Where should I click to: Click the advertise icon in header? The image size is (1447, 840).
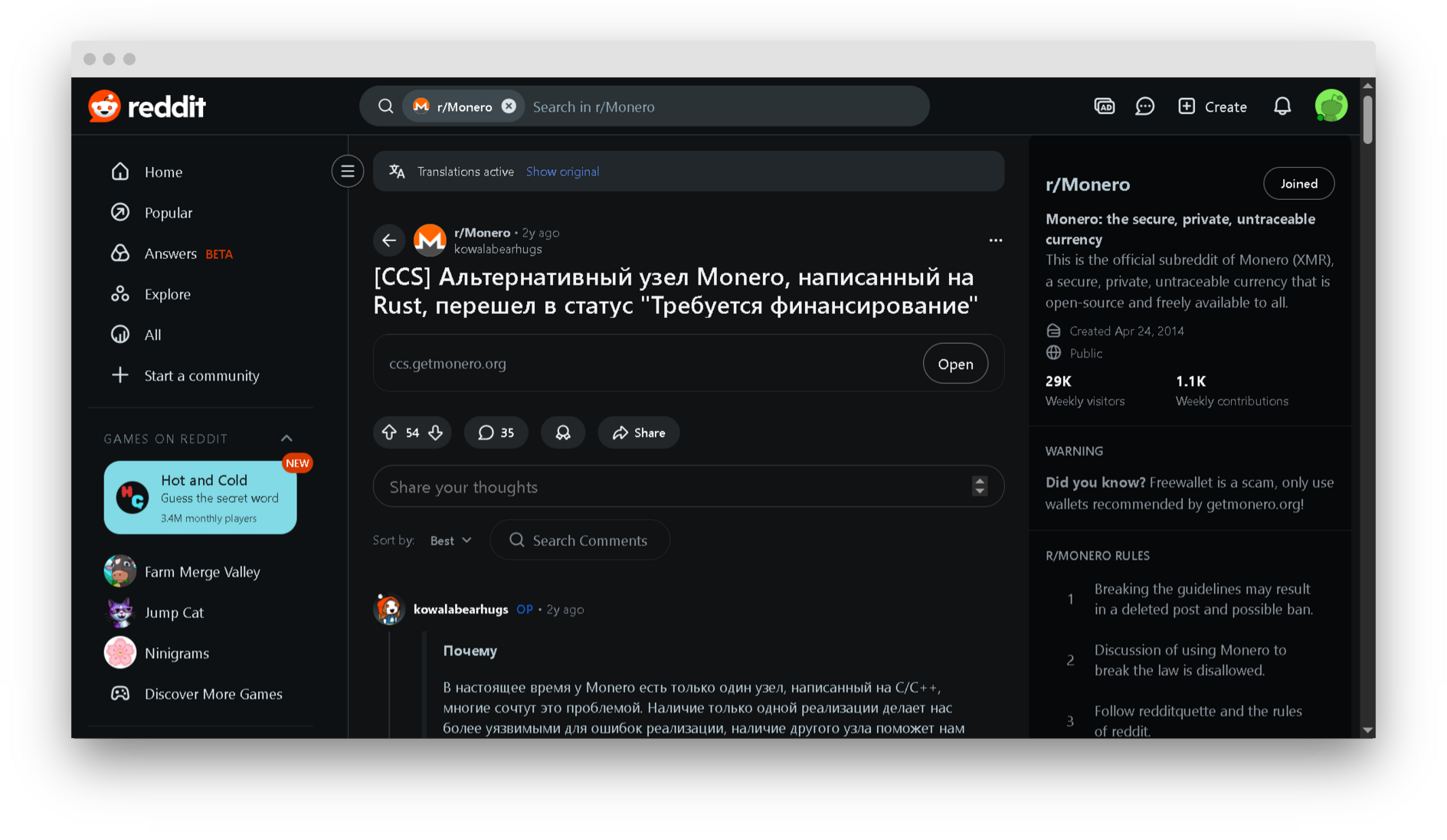1104,106
